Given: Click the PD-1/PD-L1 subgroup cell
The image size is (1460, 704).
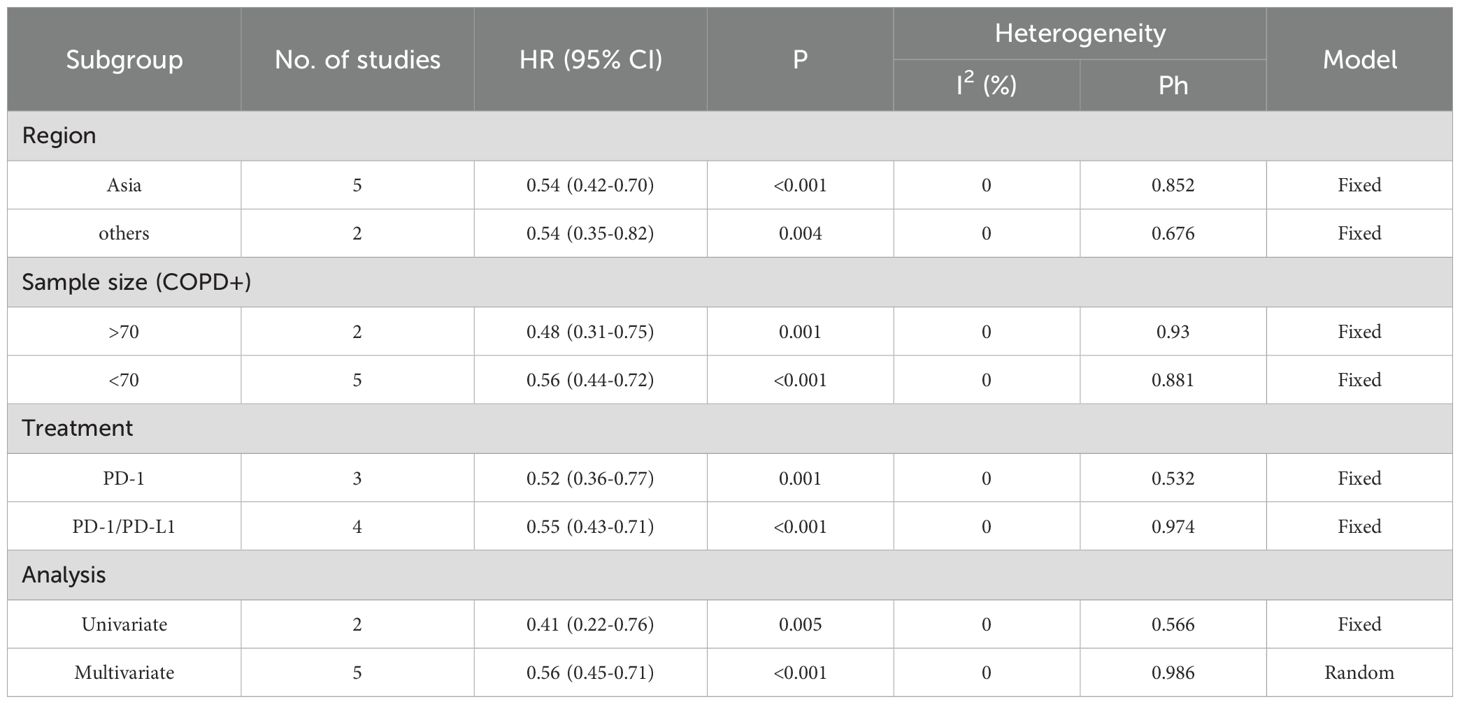Looking at the screenshot, I should pyautogui.click(x=124, y=527).
